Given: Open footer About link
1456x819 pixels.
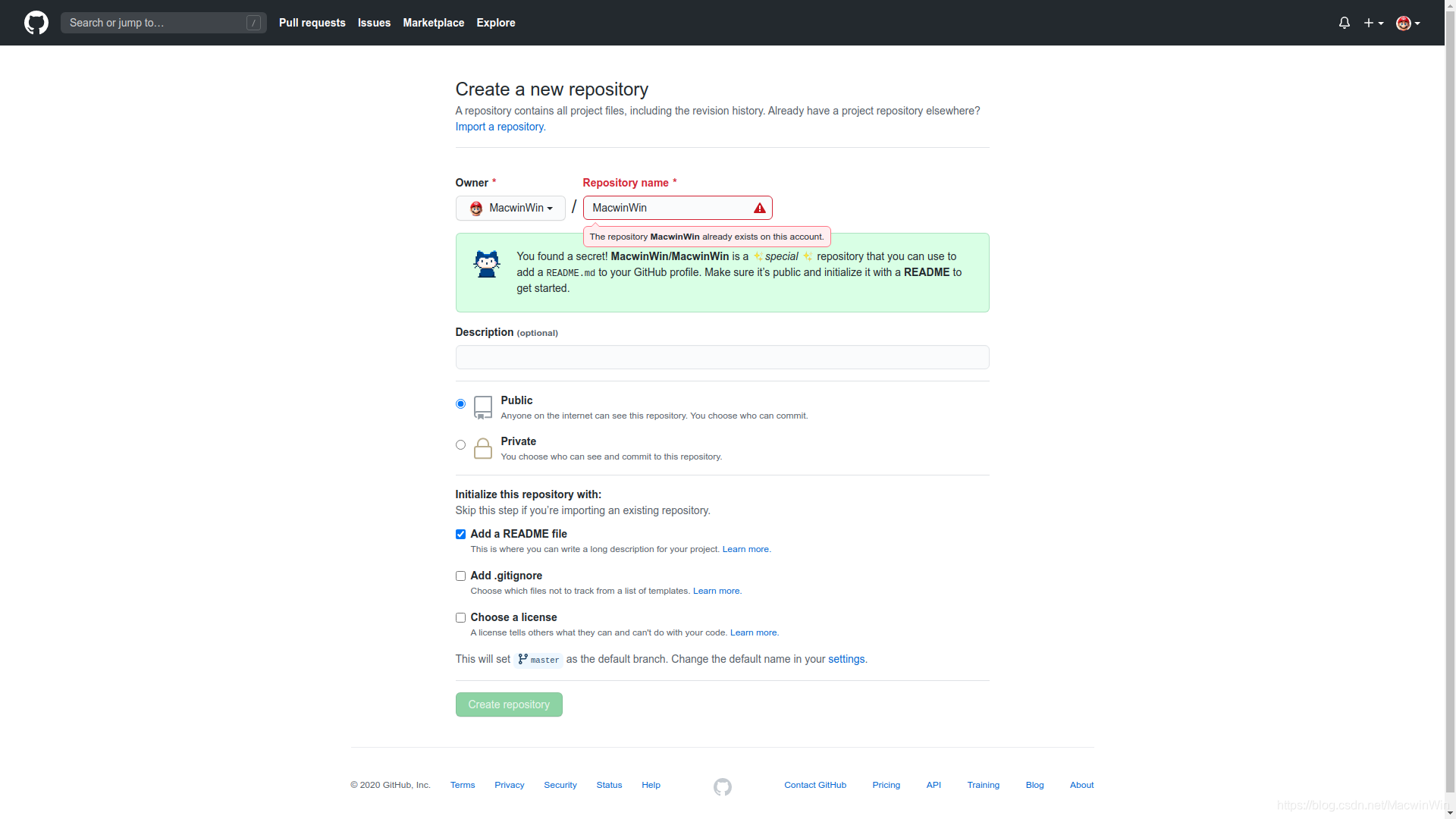Looking at the screenshot, I should click(1081, 785).
